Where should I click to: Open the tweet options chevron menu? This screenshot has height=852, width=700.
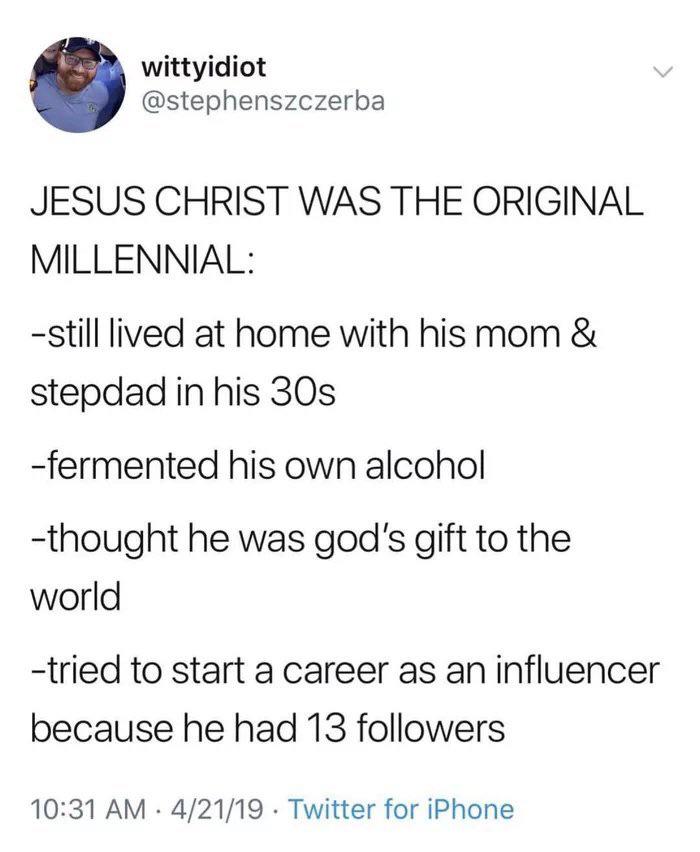coord(659,72)
